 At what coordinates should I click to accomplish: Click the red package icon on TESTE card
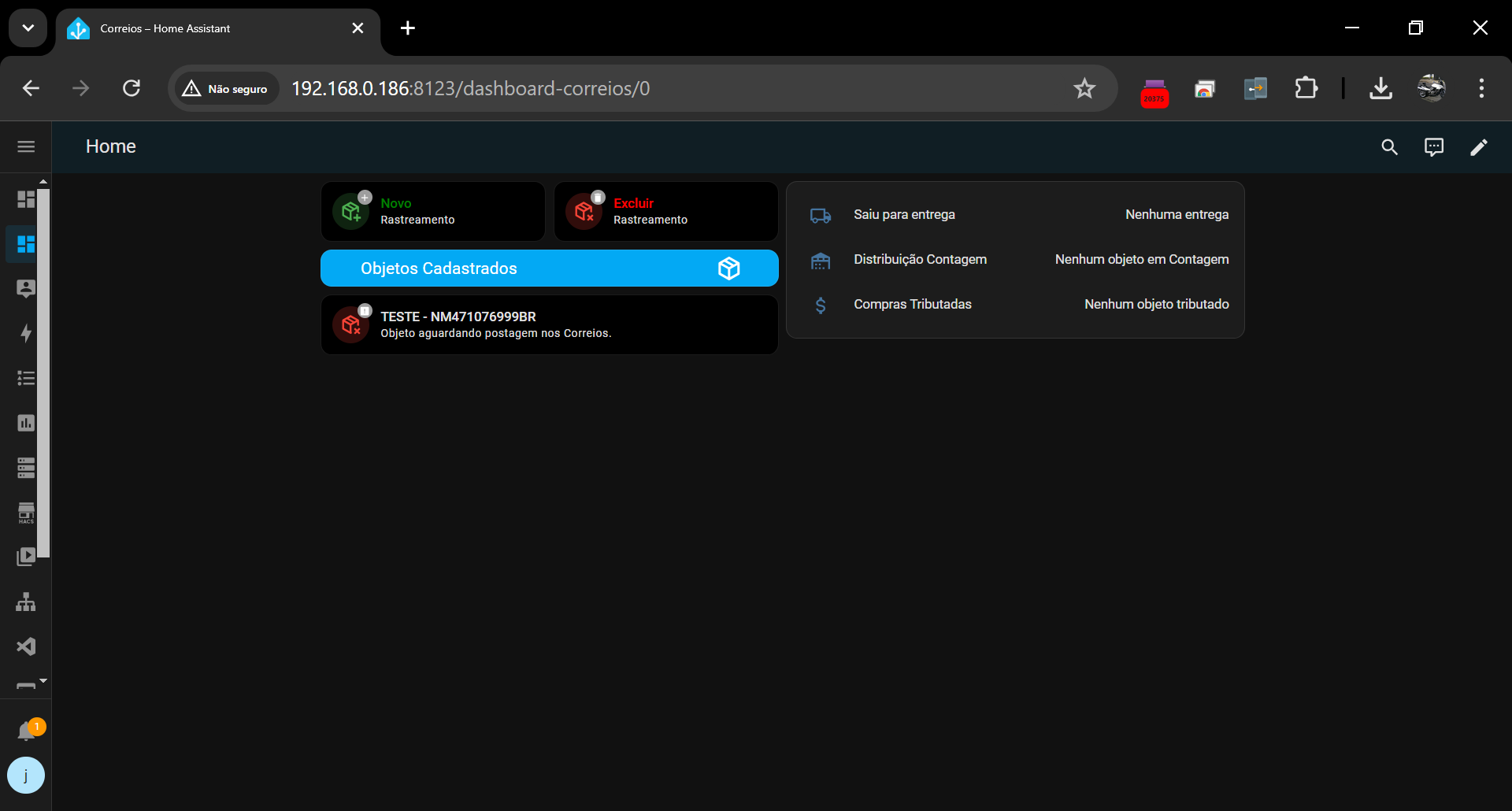(351, 324)
